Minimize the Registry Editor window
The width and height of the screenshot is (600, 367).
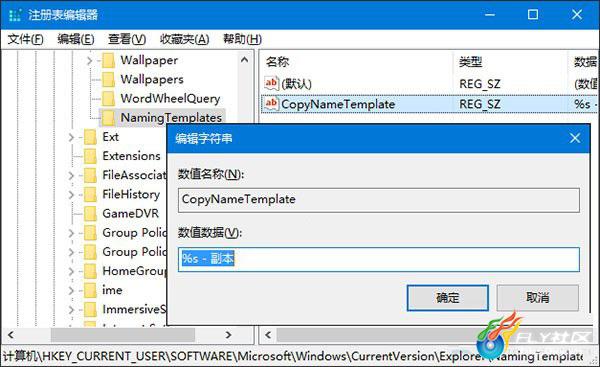click(490, 15)
